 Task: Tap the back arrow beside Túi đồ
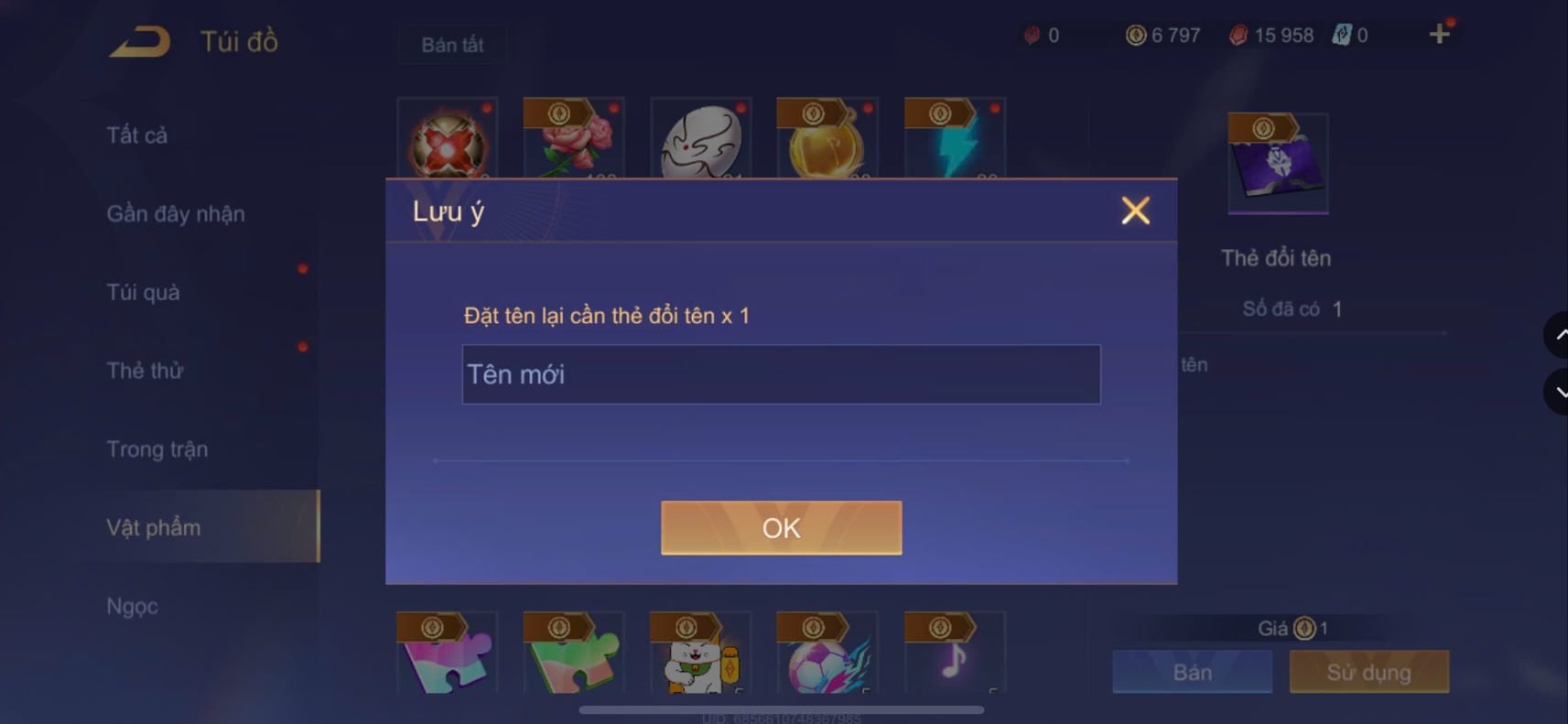coord(140,42)
